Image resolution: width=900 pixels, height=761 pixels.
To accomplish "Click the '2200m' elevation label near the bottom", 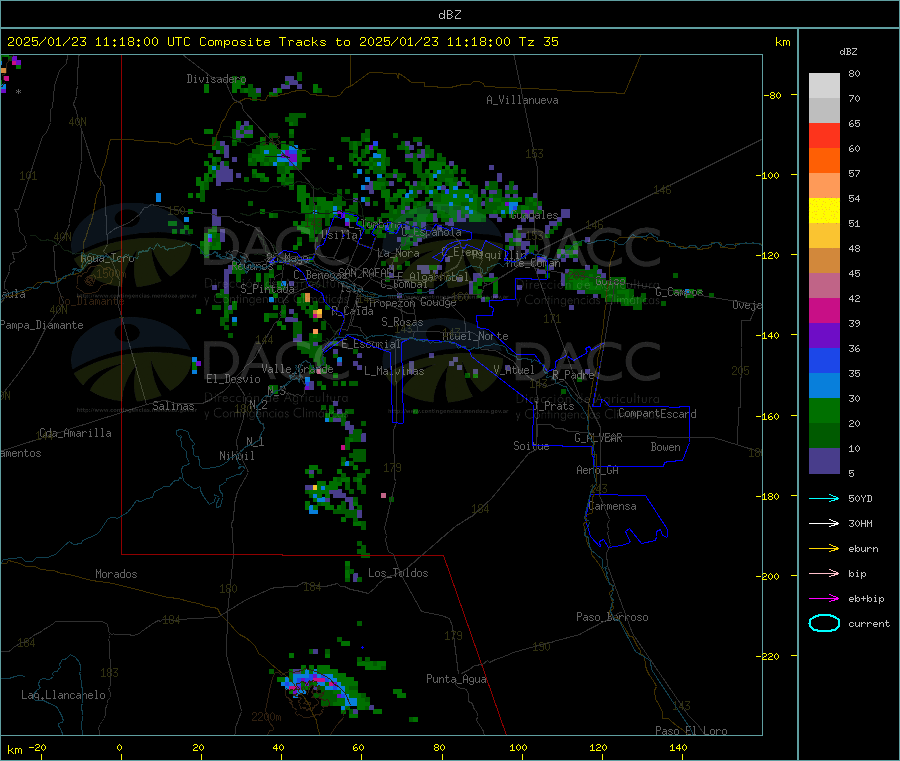I will (266, 717).
